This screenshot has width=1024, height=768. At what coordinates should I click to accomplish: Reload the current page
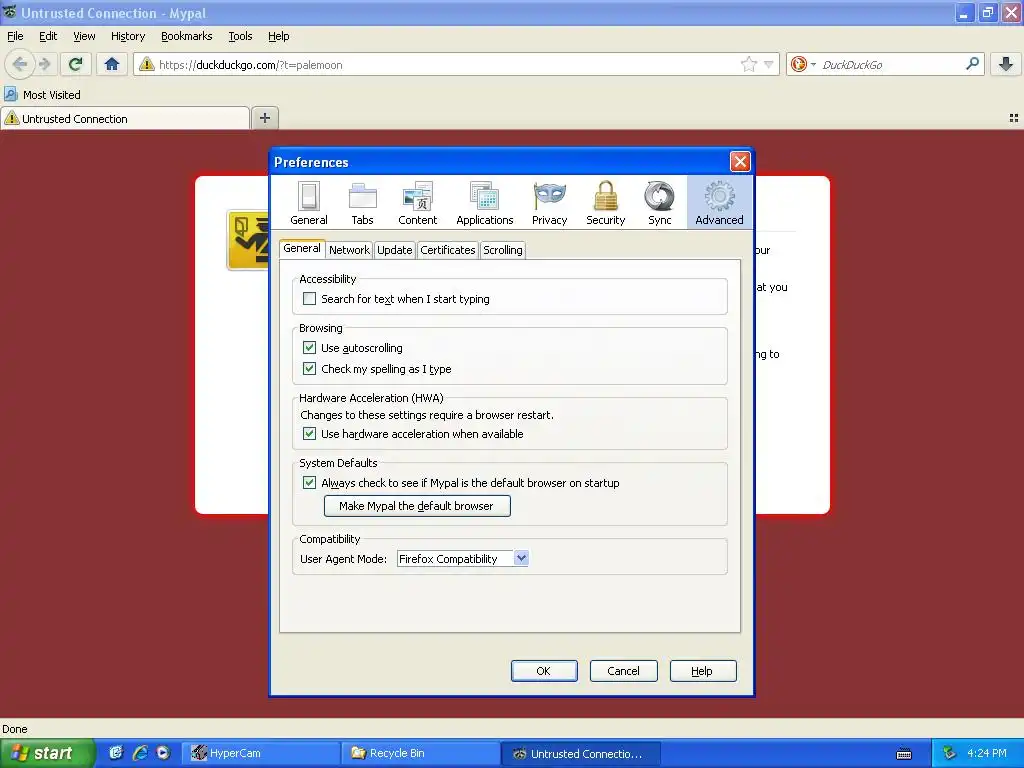tap(75, 64)
